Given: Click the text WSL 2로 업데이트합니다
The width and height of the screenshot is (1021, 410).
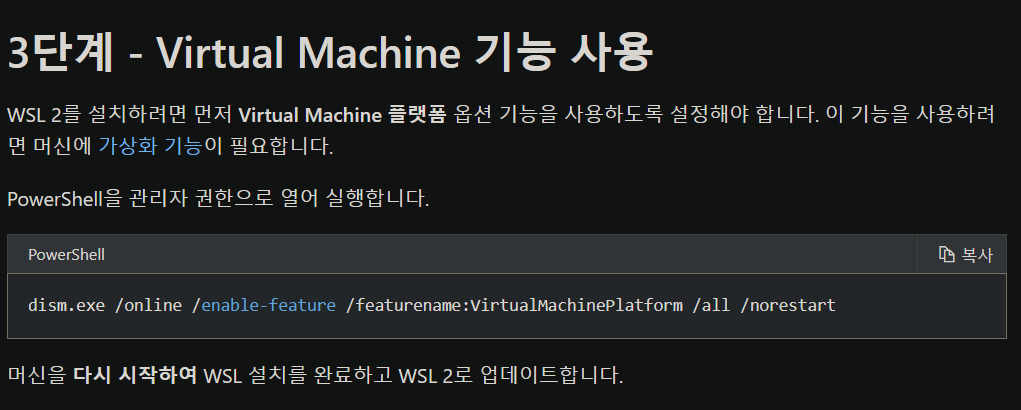Looking at the screenshot, I should point(510,376).
